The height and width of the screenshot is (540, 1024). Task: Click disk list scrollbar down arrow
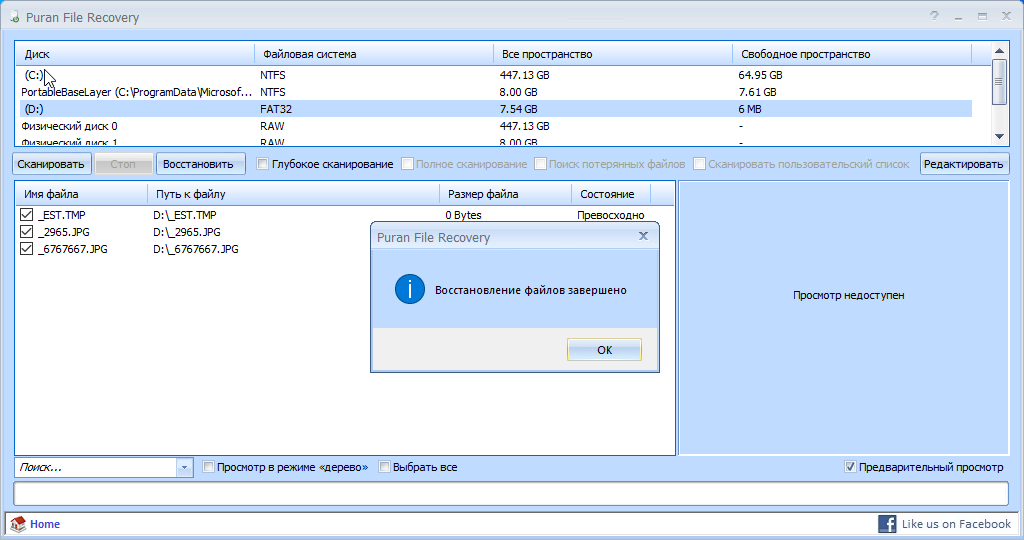pyautogui.click(x=999, y=136)
